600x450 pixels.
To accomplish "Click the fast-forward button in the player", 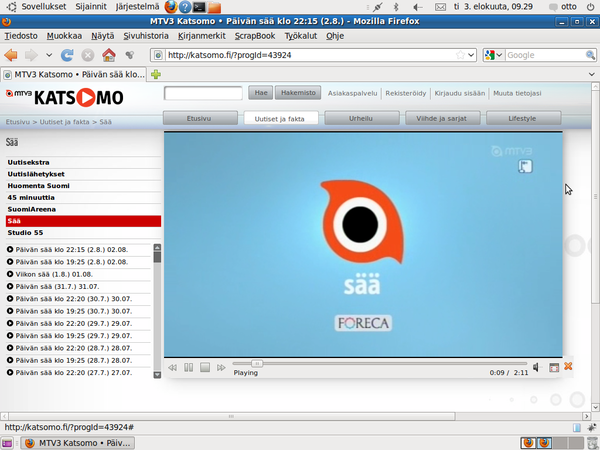I will click(220, 367).
